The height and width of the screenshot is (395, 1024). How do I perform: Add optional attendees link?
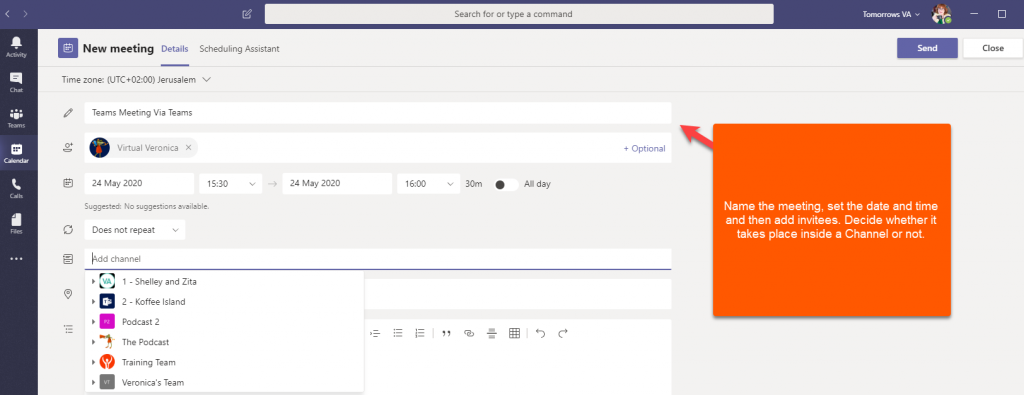point(644,148)
